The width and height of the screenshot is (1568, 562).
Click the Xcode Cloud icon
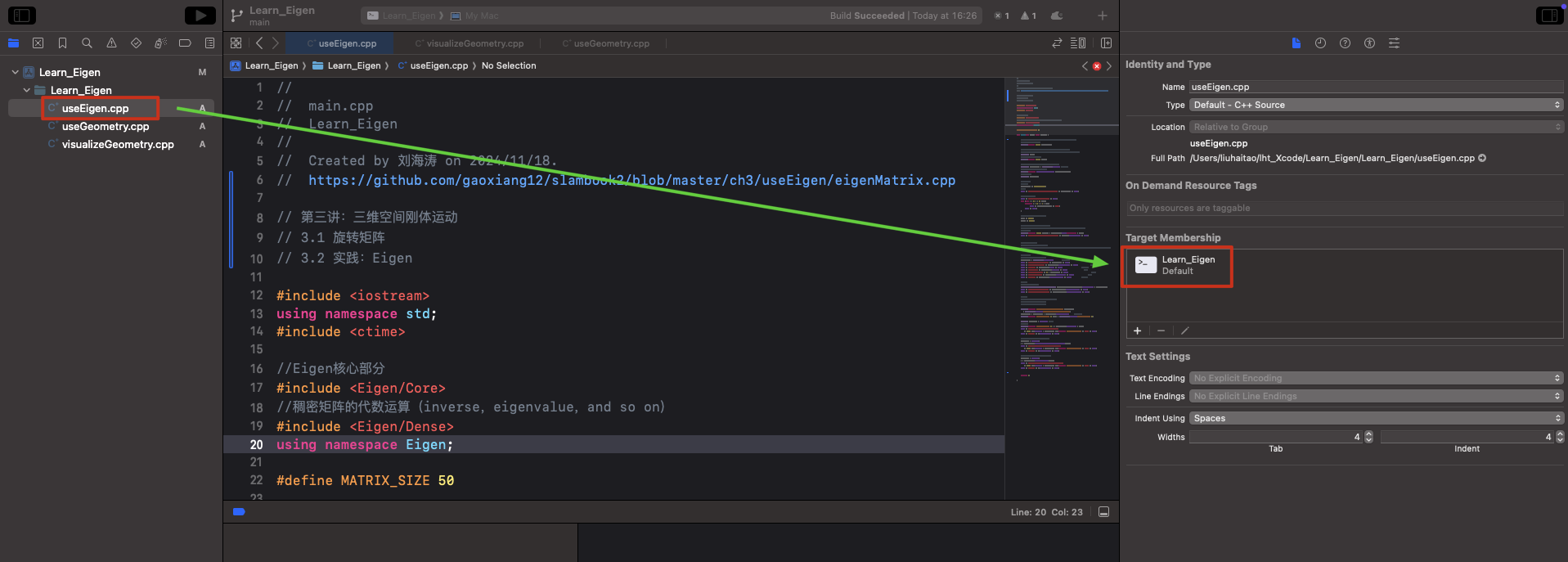1057,16
